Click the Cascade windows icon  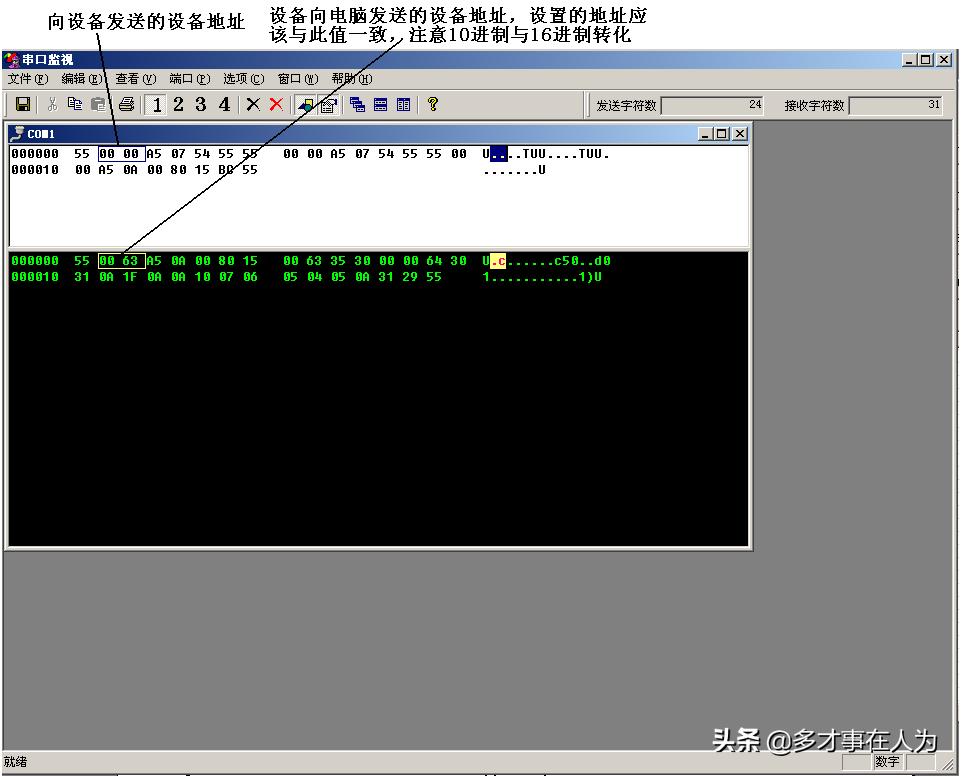[357, 105]
